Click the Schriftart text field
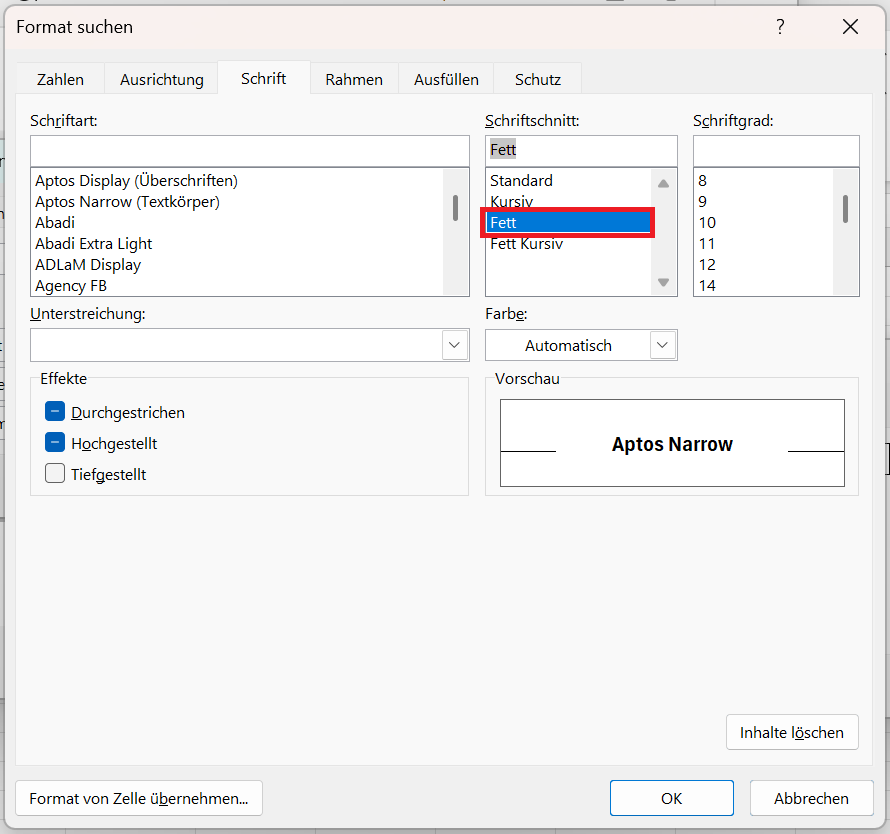Viewport: 890px width, 834px height. (250, 151)
